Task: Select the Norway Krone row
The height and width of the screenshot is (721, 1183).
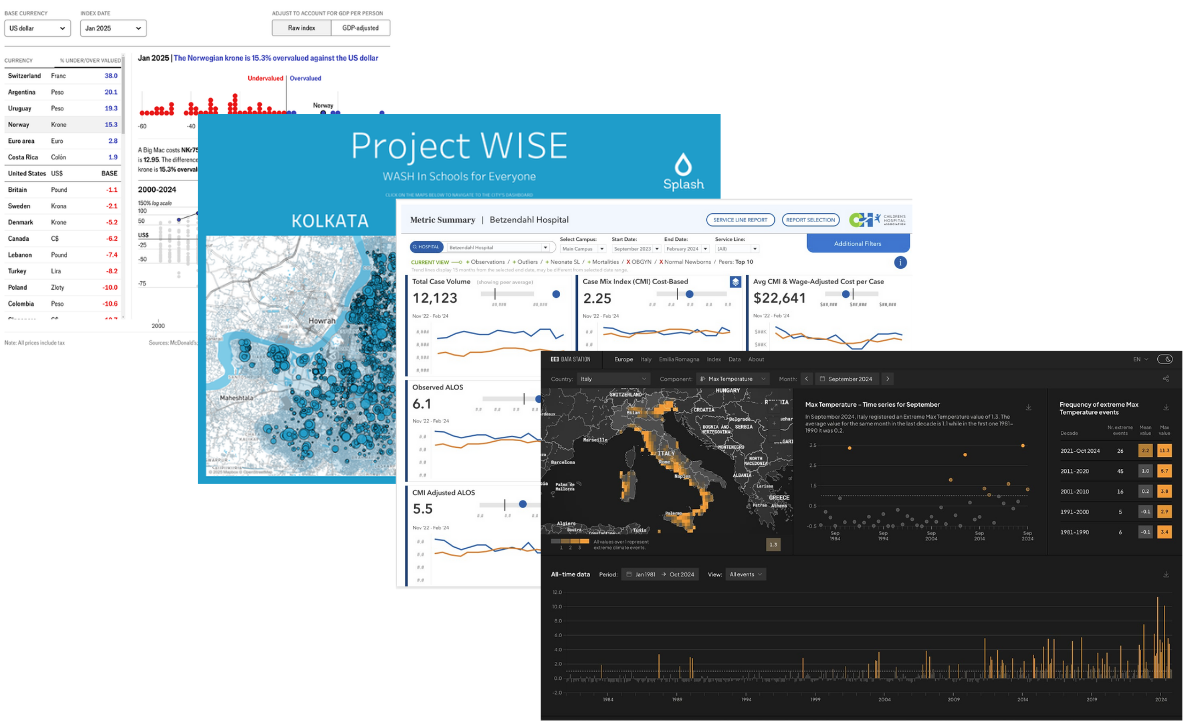Action: pyautogui.click(x=63, y=124)
